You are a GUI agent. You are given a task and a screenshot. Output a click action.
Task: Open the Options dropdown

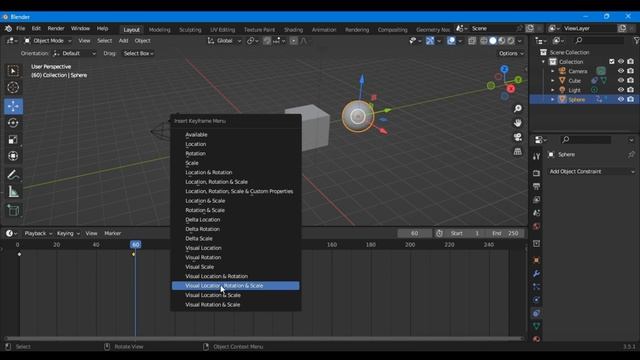point(511,53)
